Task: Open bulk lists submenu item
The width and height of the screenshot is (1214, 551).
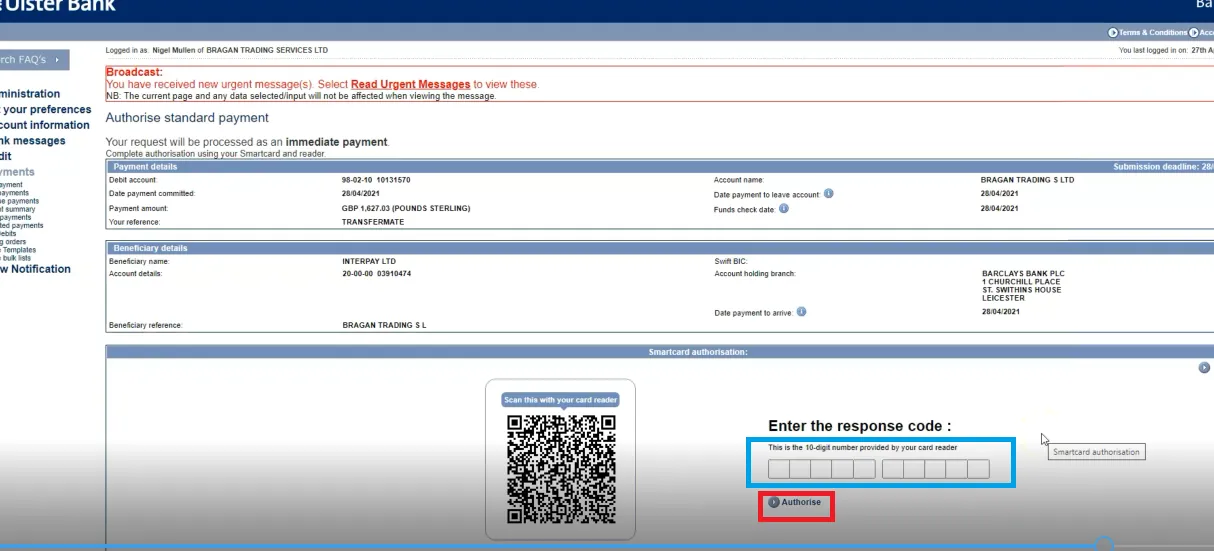Action: (x=15, y=258)
